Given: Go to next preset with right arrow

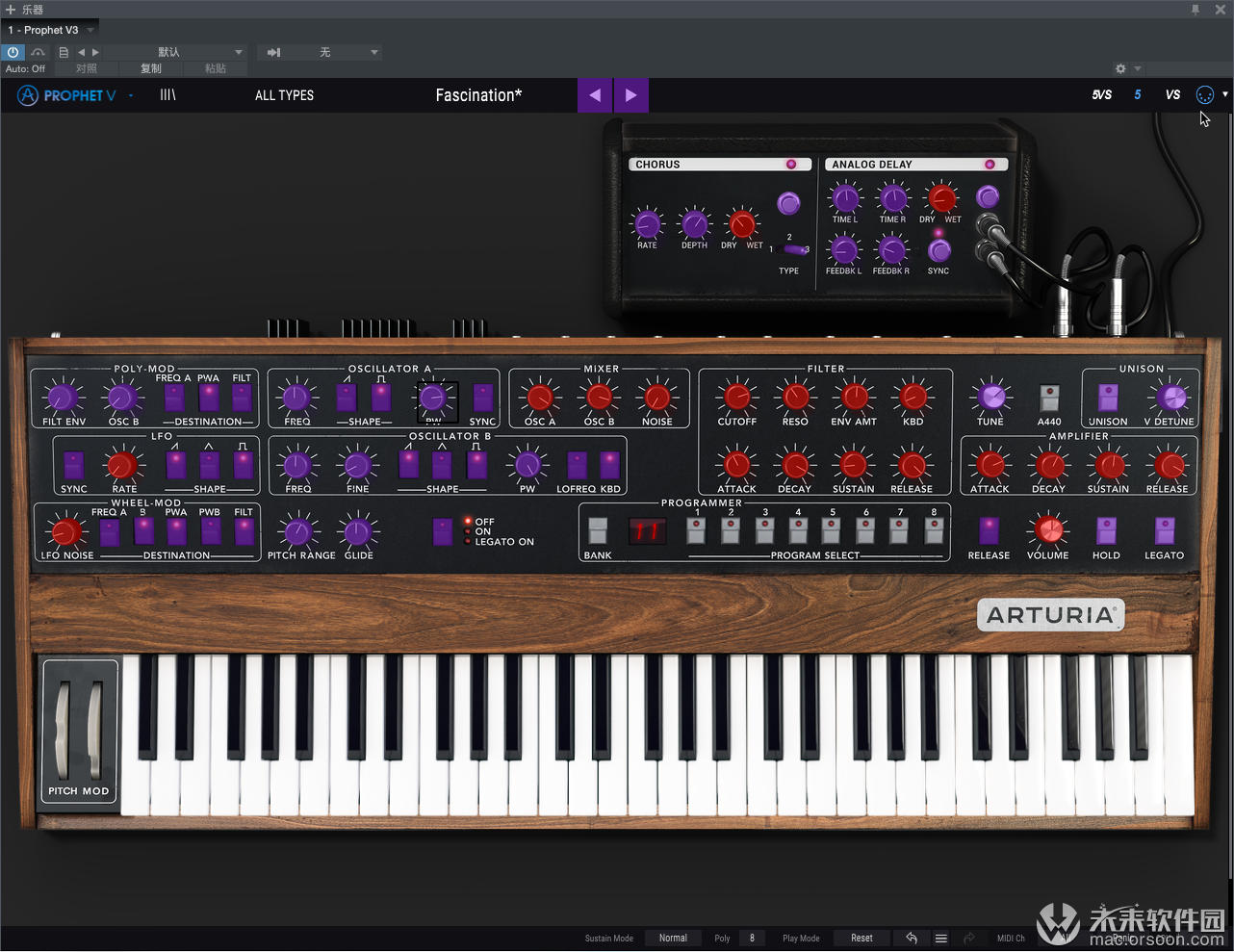Looking at the screenshot, I should 630,95.
